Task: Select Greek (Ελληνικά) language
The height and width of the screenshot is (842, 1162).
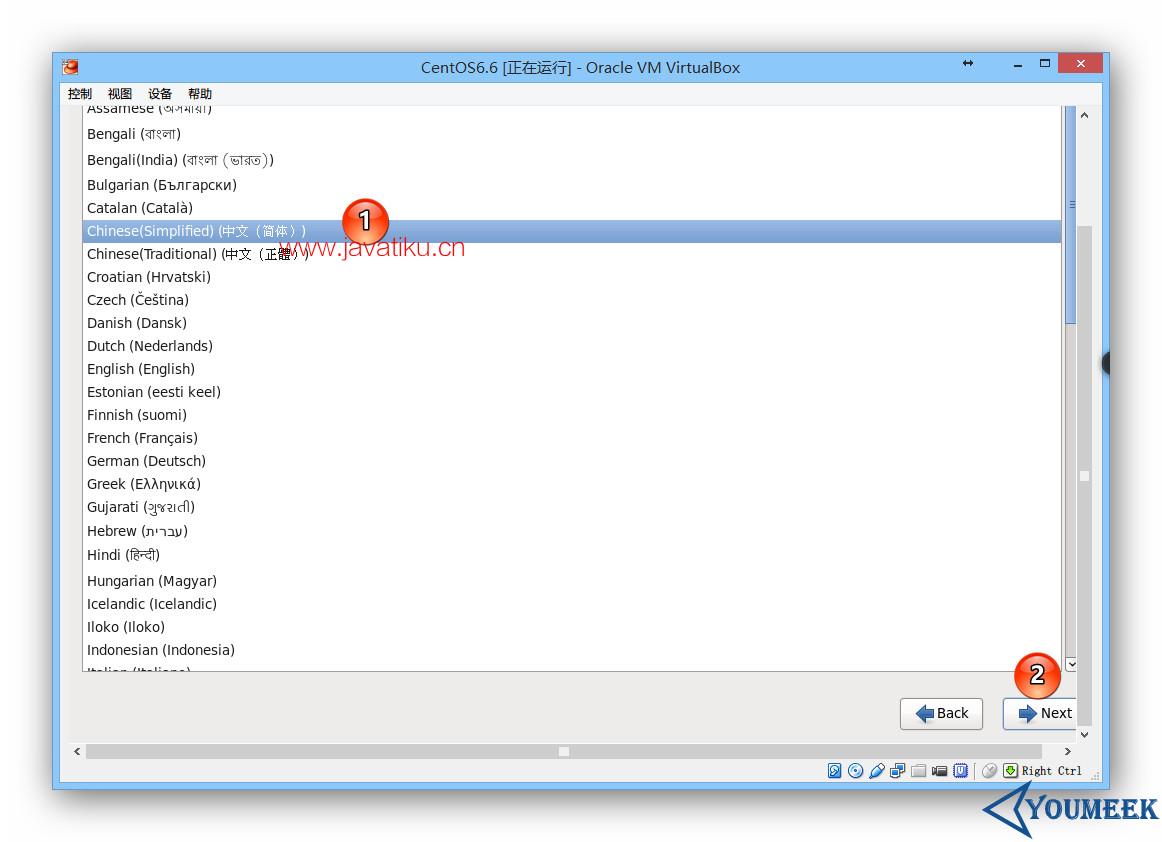Action: pyautogui.click(x=571, y=484)
